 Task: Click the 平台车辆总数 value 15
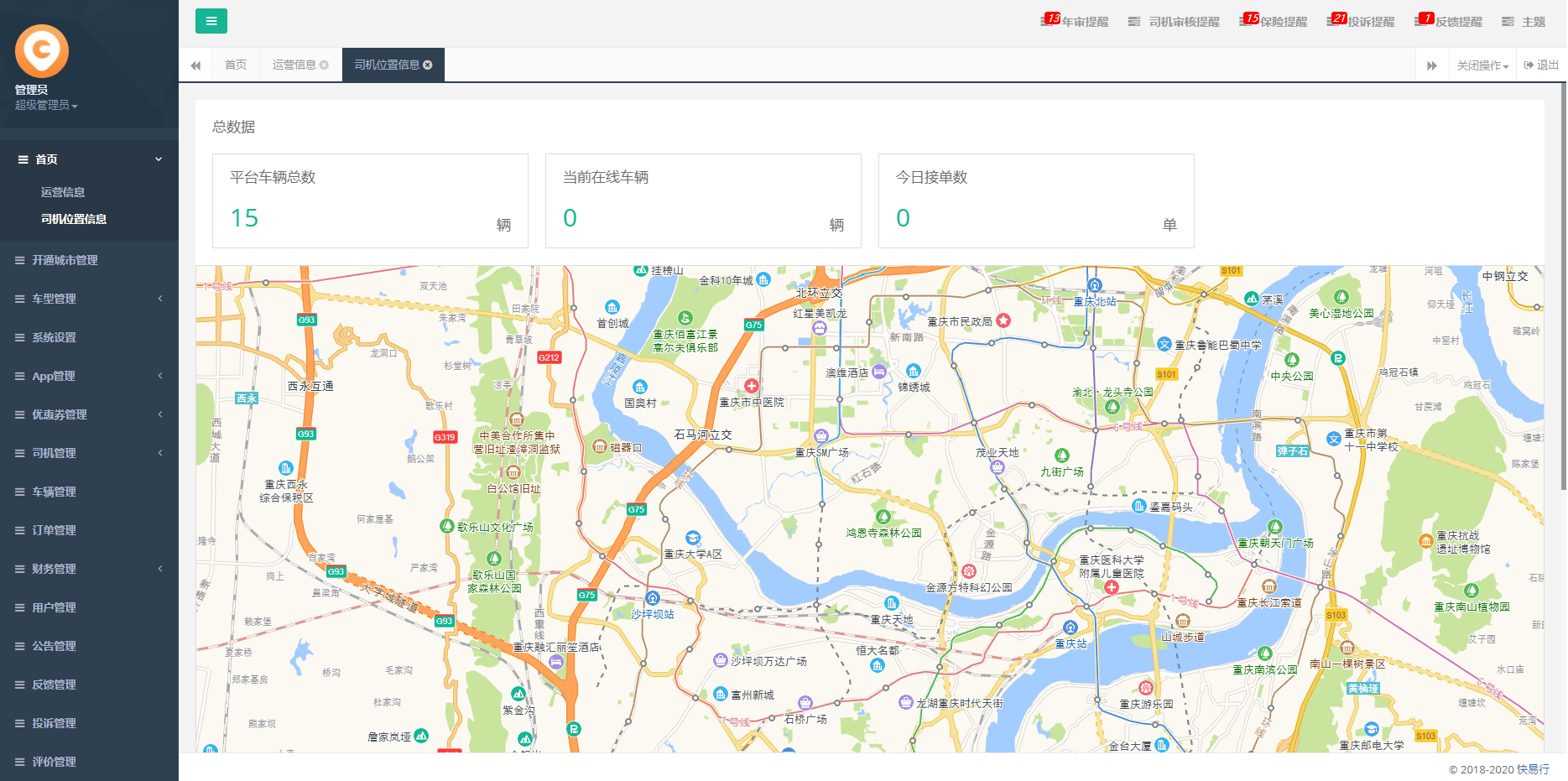(245, 218)
